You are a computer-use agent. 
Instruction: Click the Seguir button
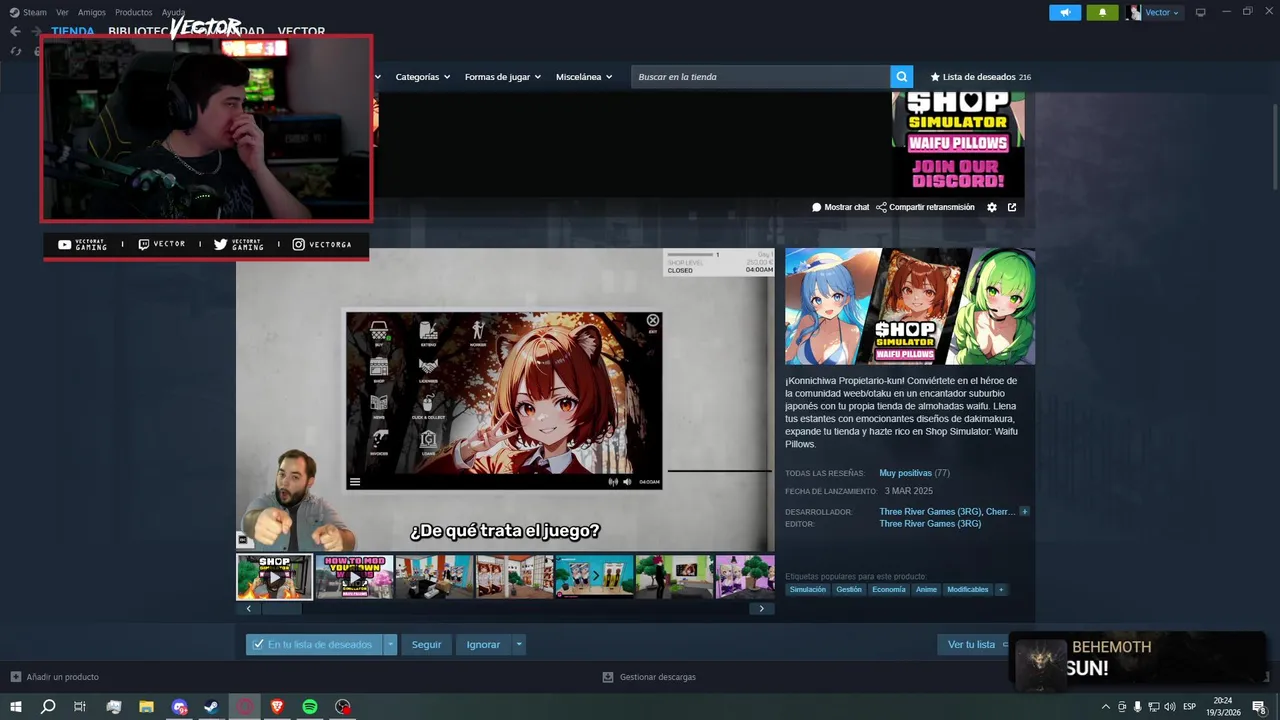click(426, 645)
